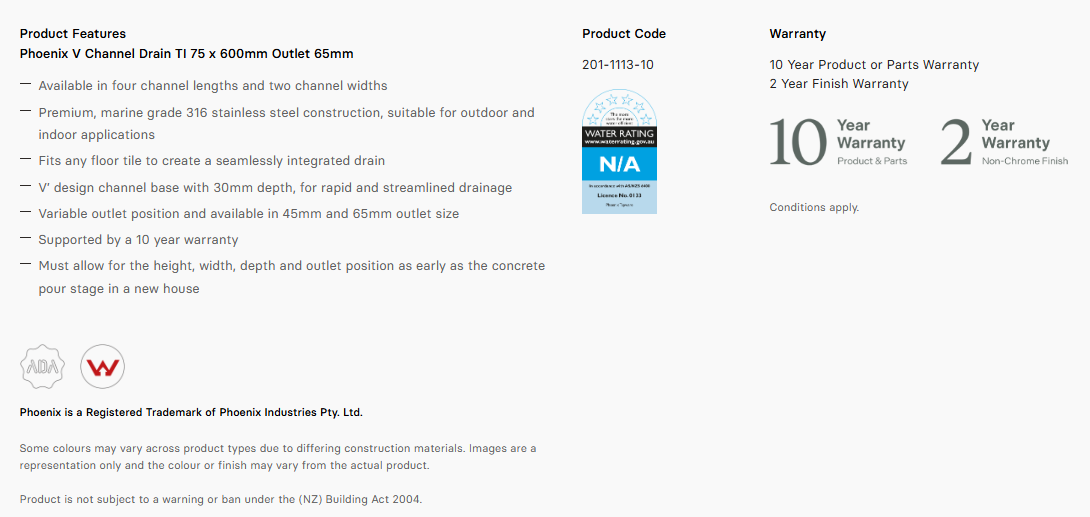
Task: Open the Water Rating N/A label image
Action: (619, 151)
